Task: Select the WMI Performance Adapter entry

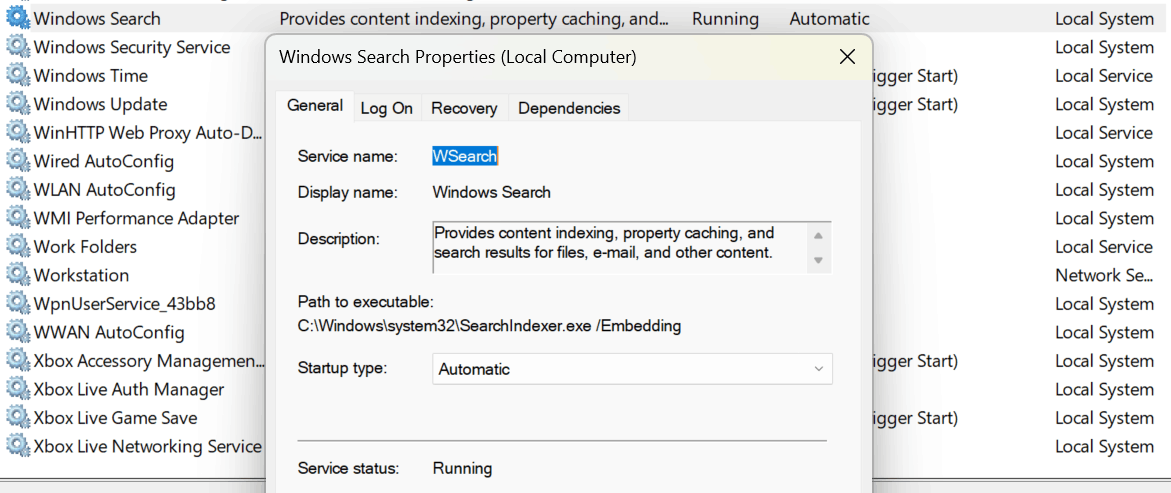Action: (137, 218)
